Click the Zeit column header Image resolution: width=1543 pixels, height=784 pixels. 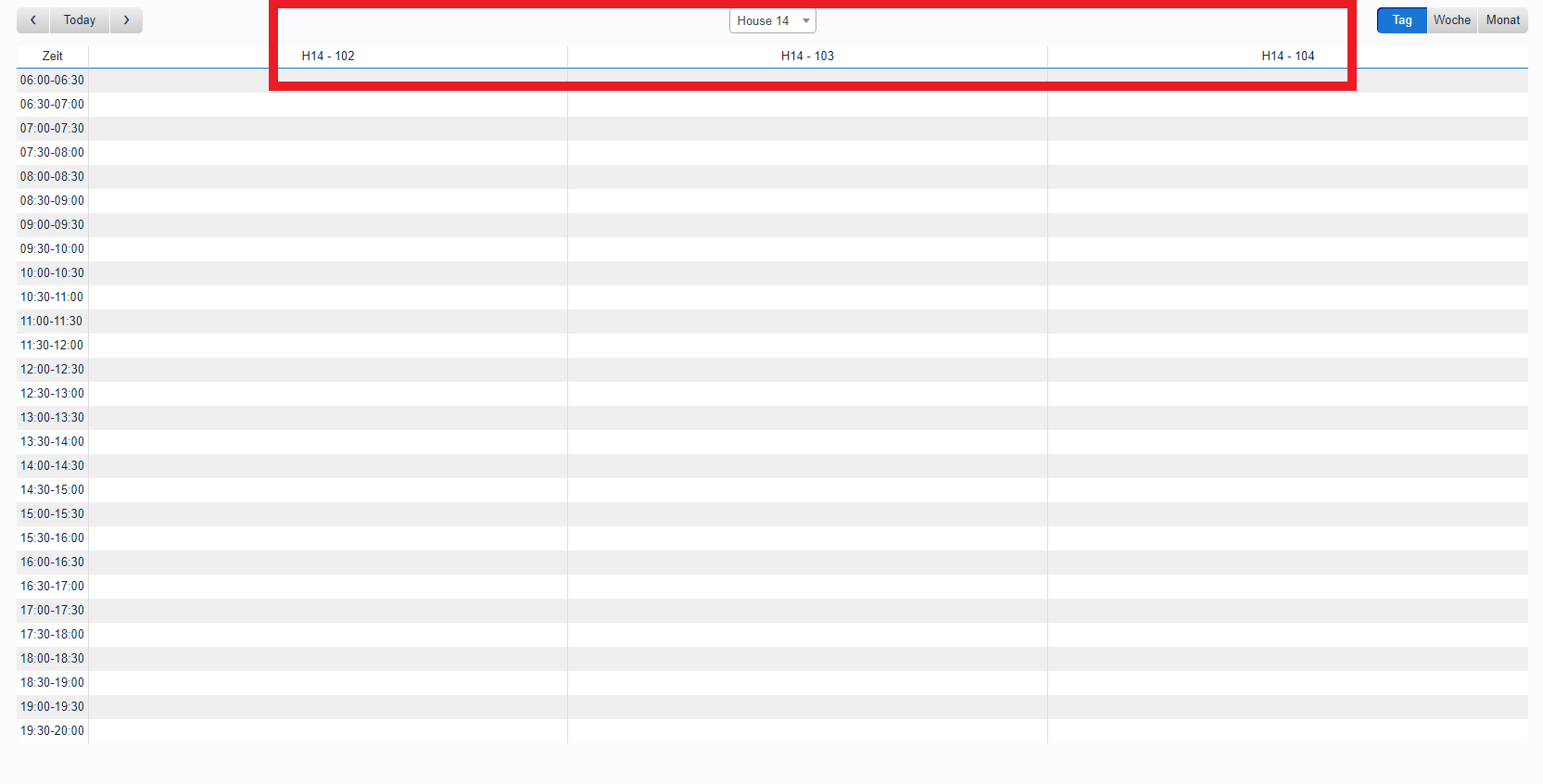pyautogui.click(x=53, y=56)
